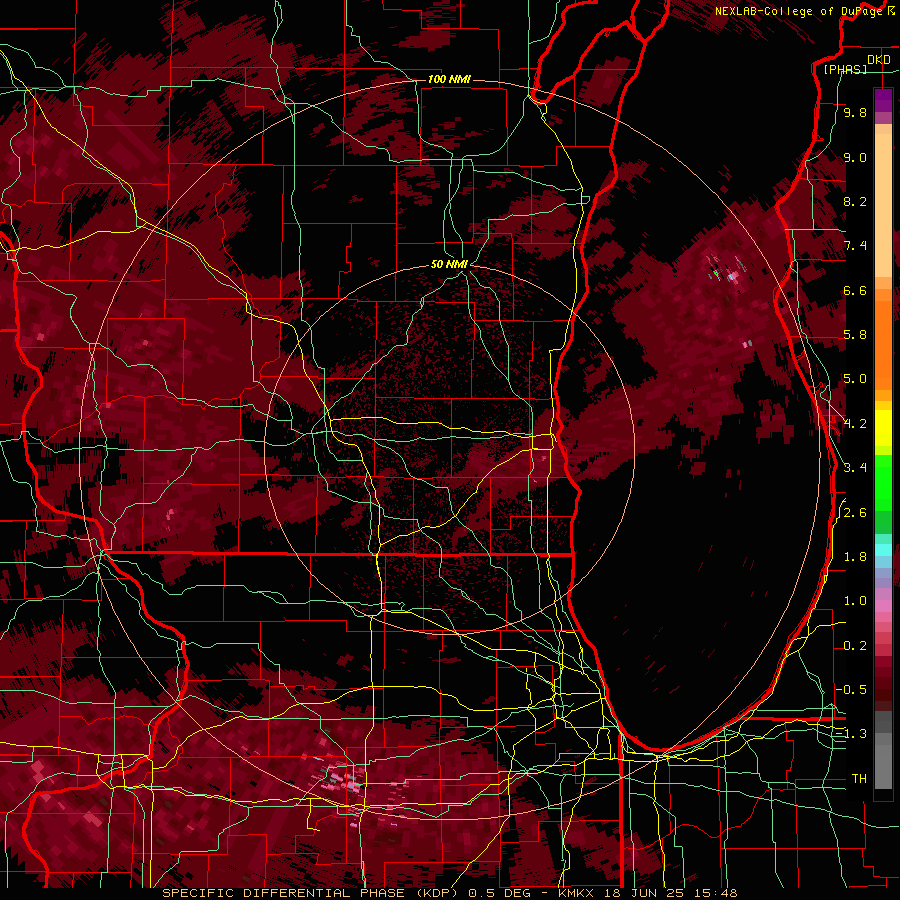Click the -0.5 scale value

852,690
